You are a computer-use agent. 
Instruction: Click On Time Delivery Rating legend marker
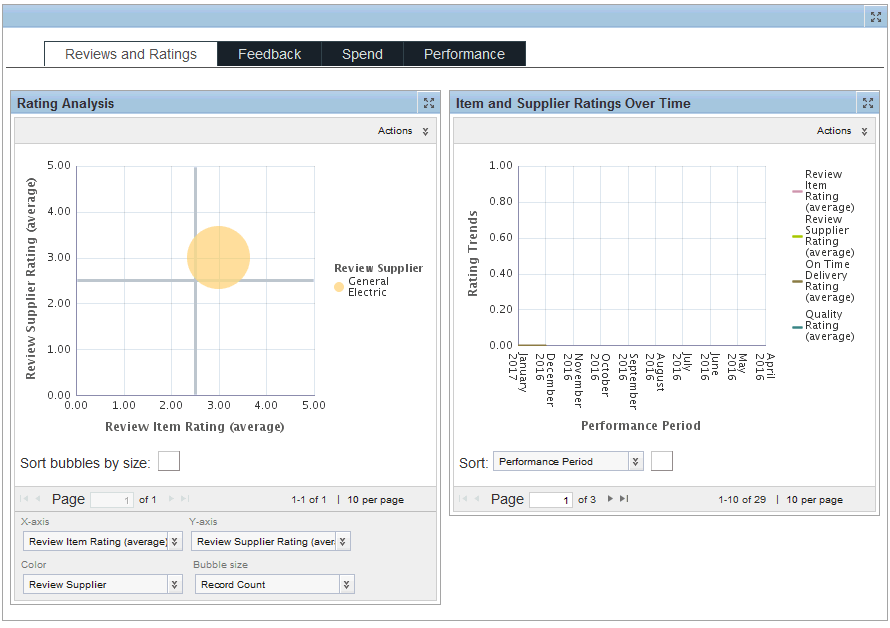[x=797, y=281]
